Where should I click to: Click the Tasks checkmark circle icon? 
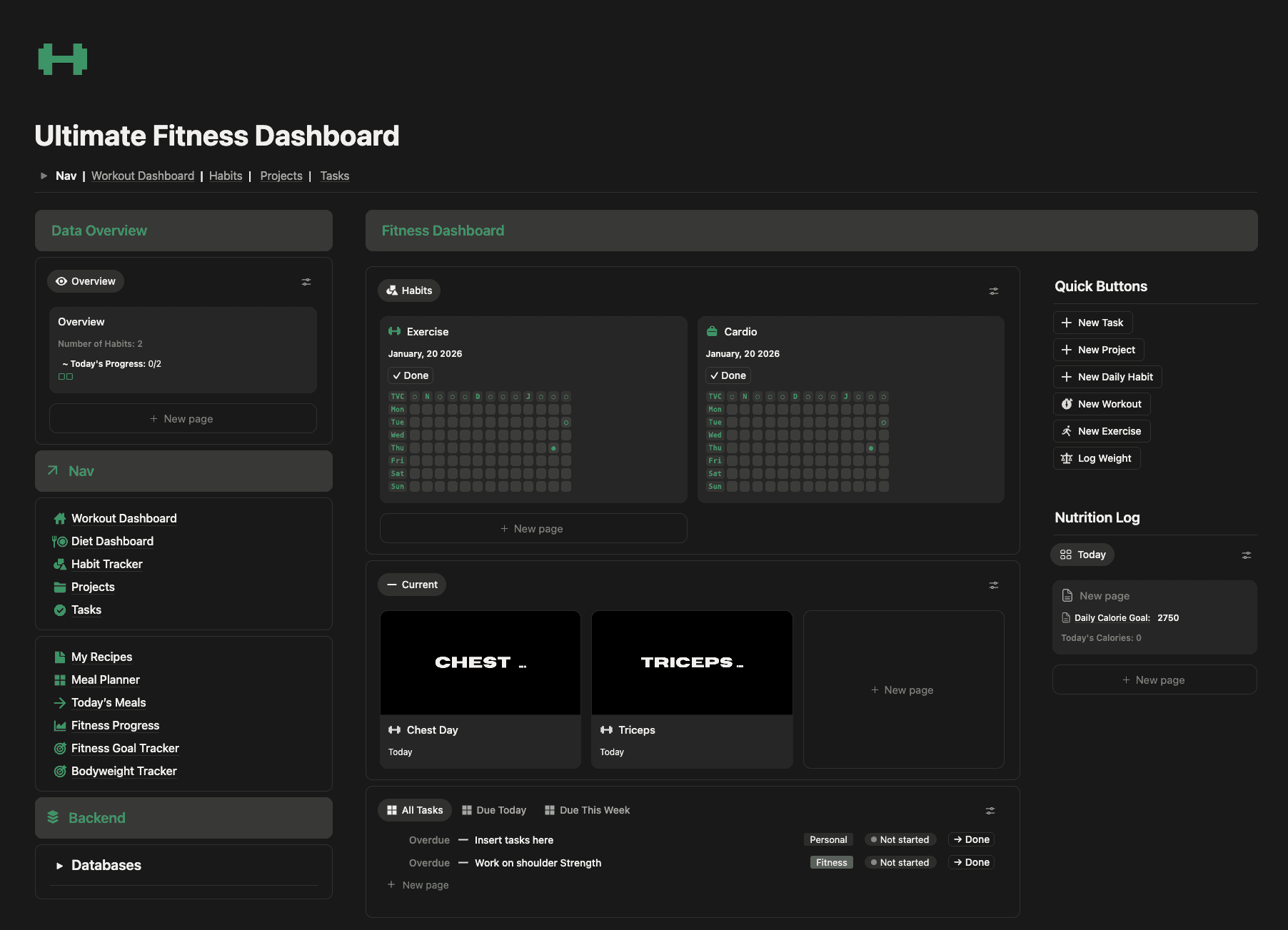pyautogui.click(x=60, y=610)
